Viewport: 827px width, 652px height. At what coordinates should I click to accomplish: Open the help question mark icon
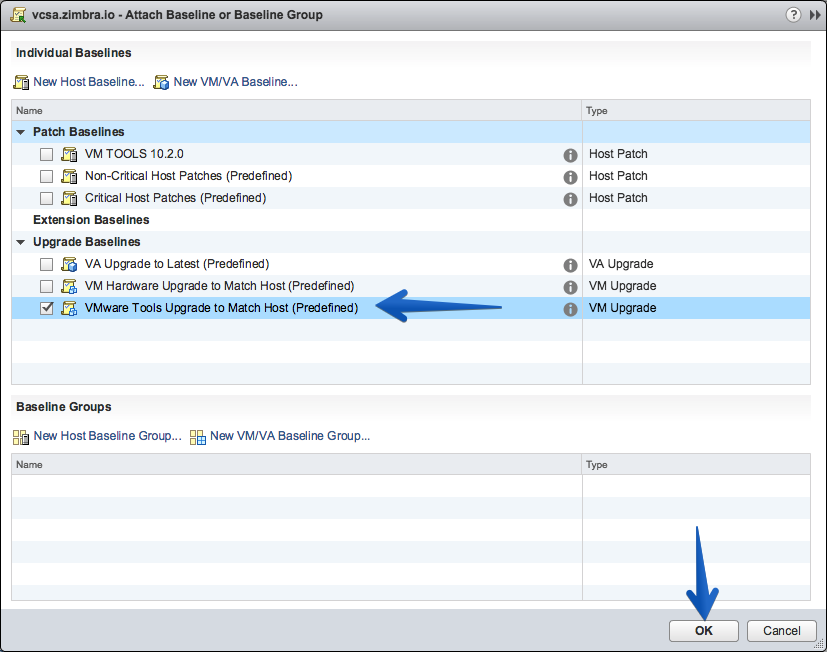[793, 15]
